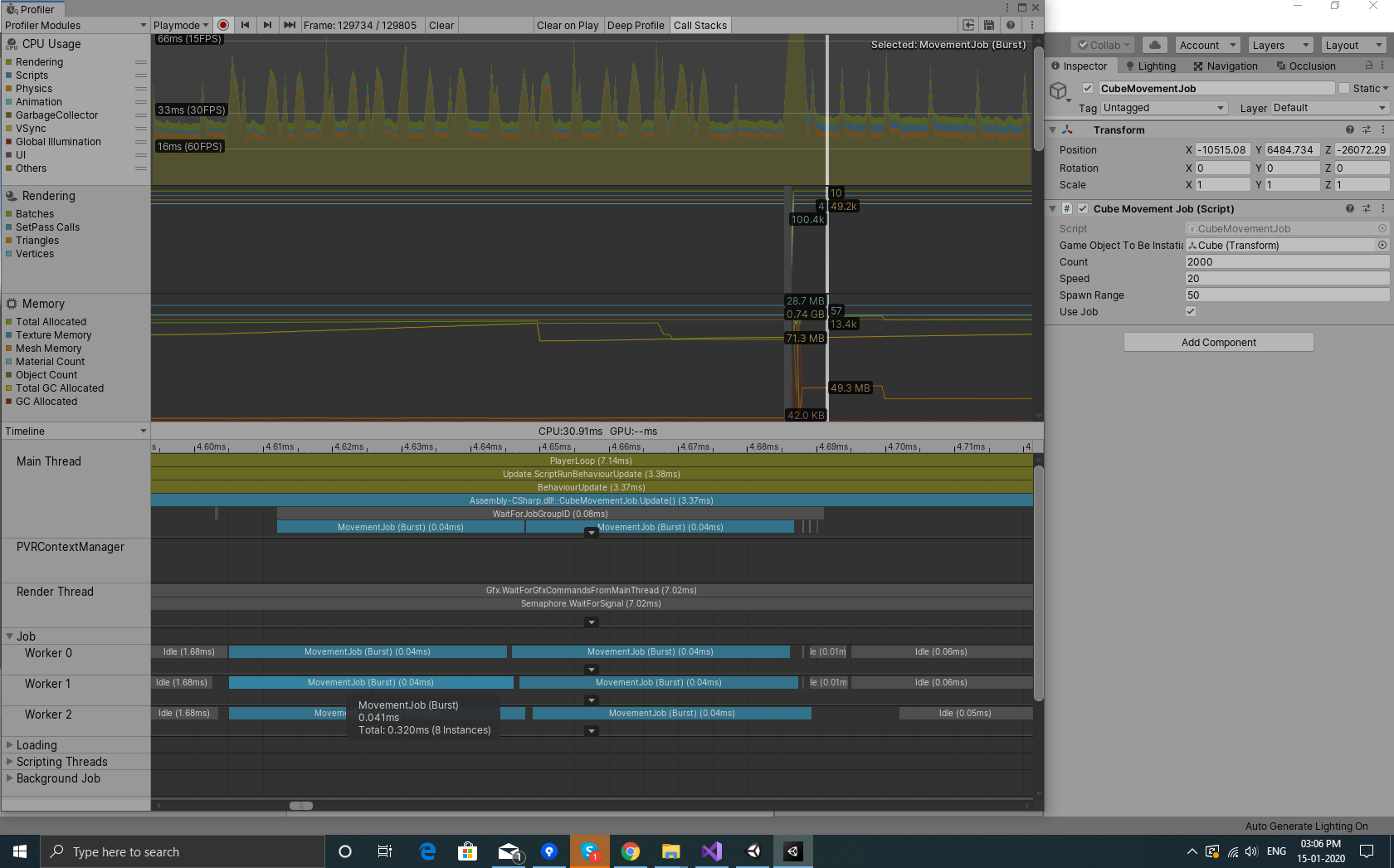
Task: Click the Save profiler data icon
Action: point(989,25)
